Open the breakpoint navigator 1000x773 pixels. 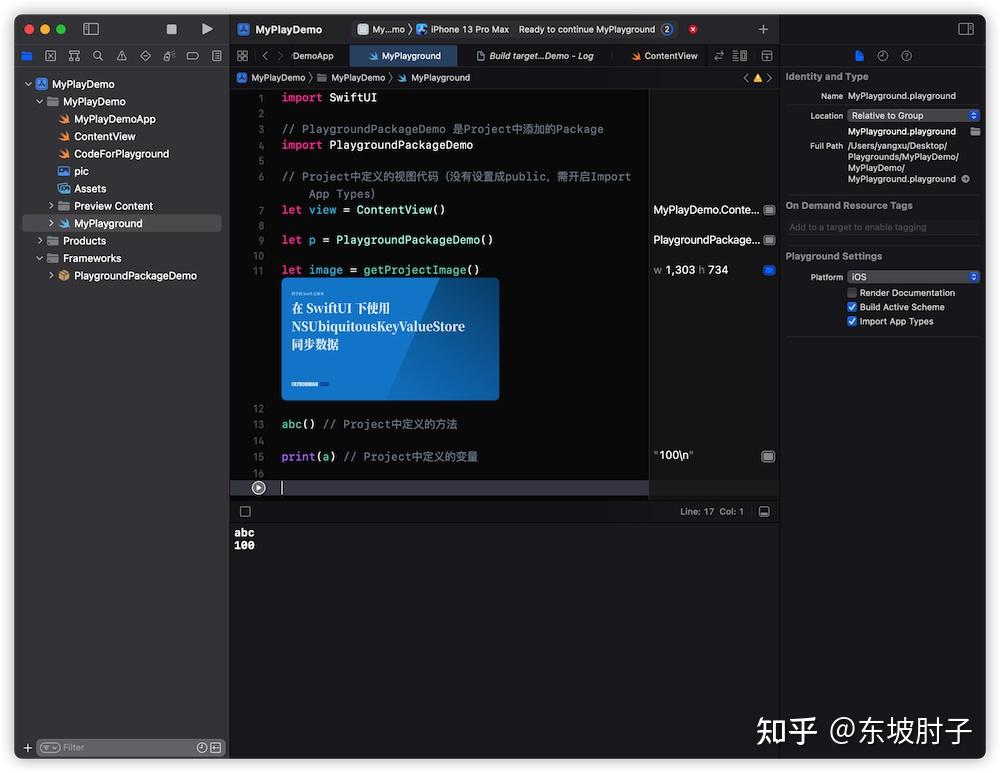point(193,56)
